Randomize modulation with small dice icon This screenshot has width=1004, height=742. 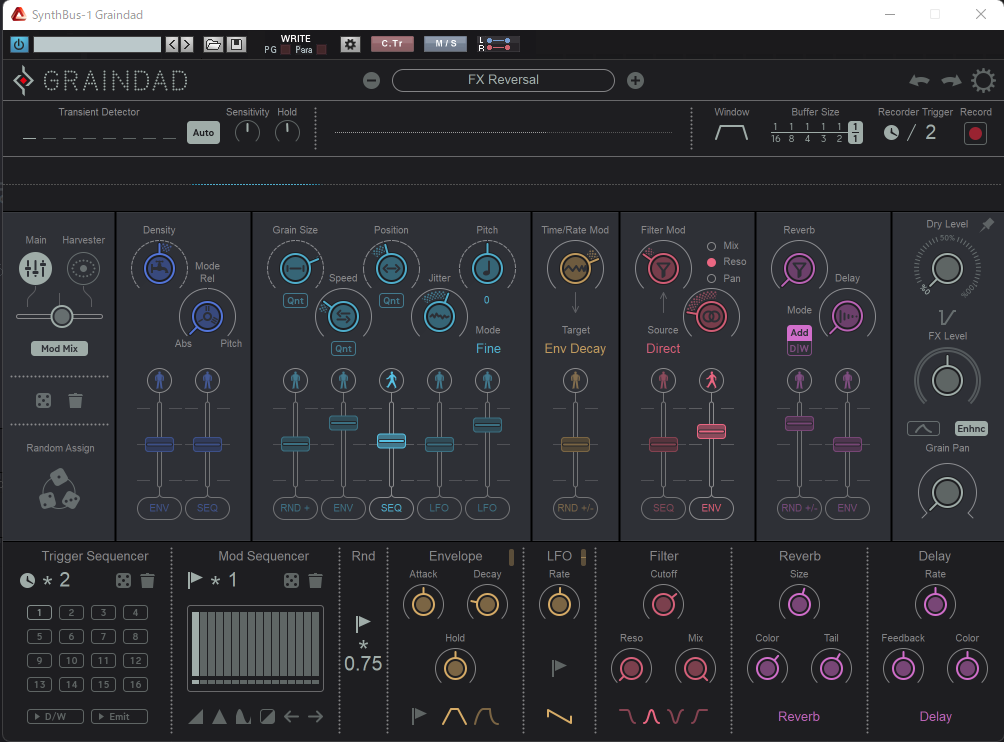point(44,401)
